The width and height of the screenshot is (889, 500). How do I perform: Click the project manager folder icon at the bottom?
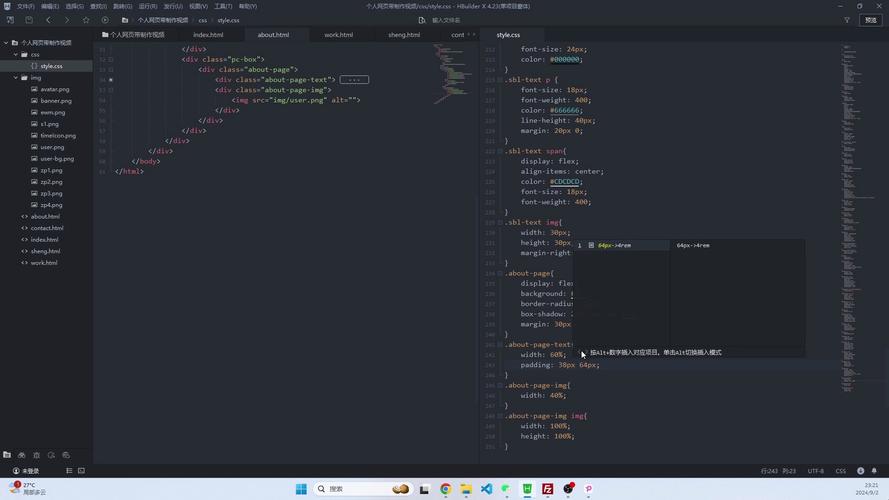pos(7,455)
